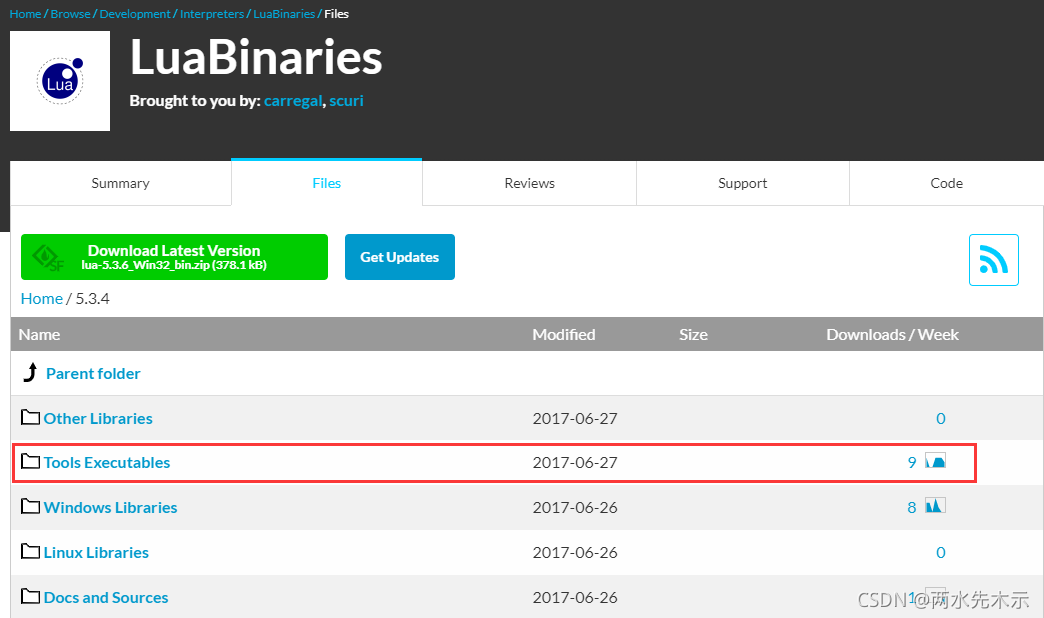1044x618 pixels.
Task: Open the RSS feed icon
Action: click(993, 260)
